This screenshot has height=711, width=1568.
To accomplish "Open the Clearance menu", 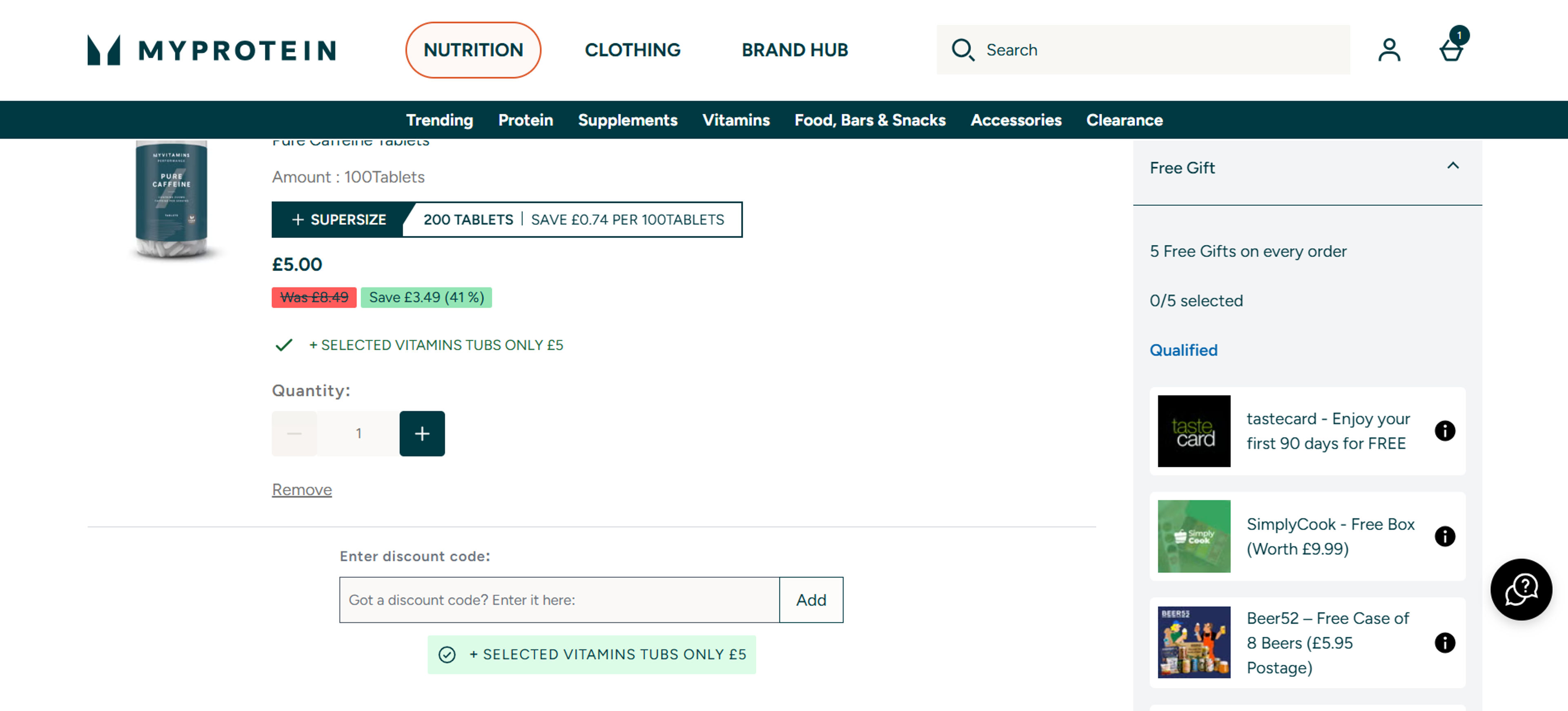I will [1124, 120].
